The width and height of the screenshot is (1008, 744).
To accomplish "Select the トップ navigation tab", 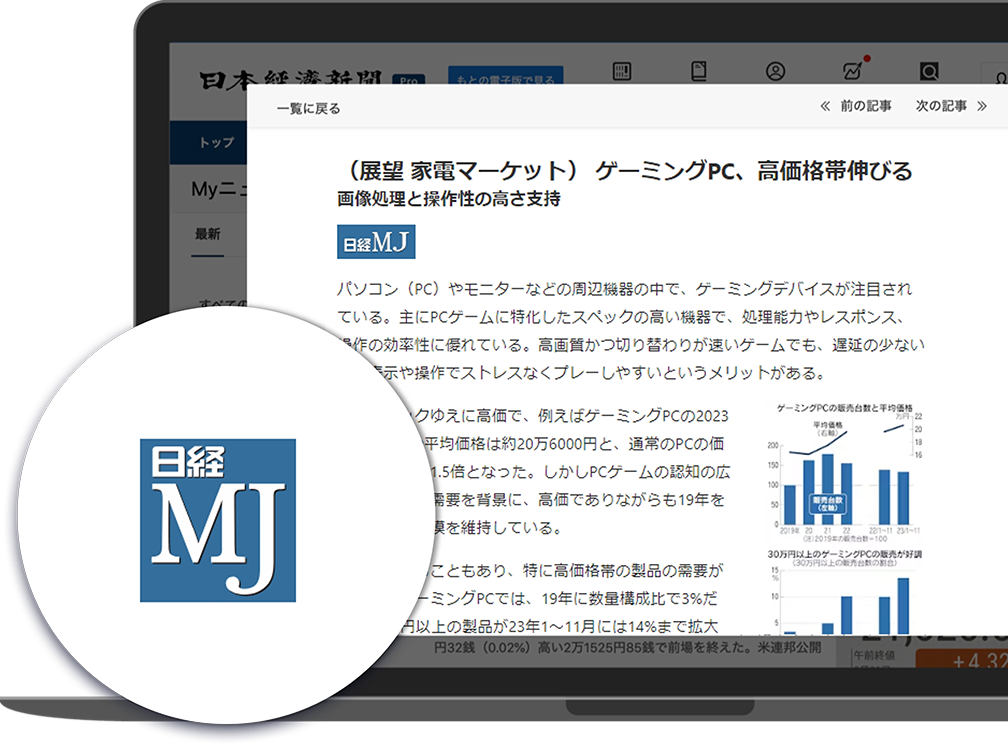I will point(216,143).
